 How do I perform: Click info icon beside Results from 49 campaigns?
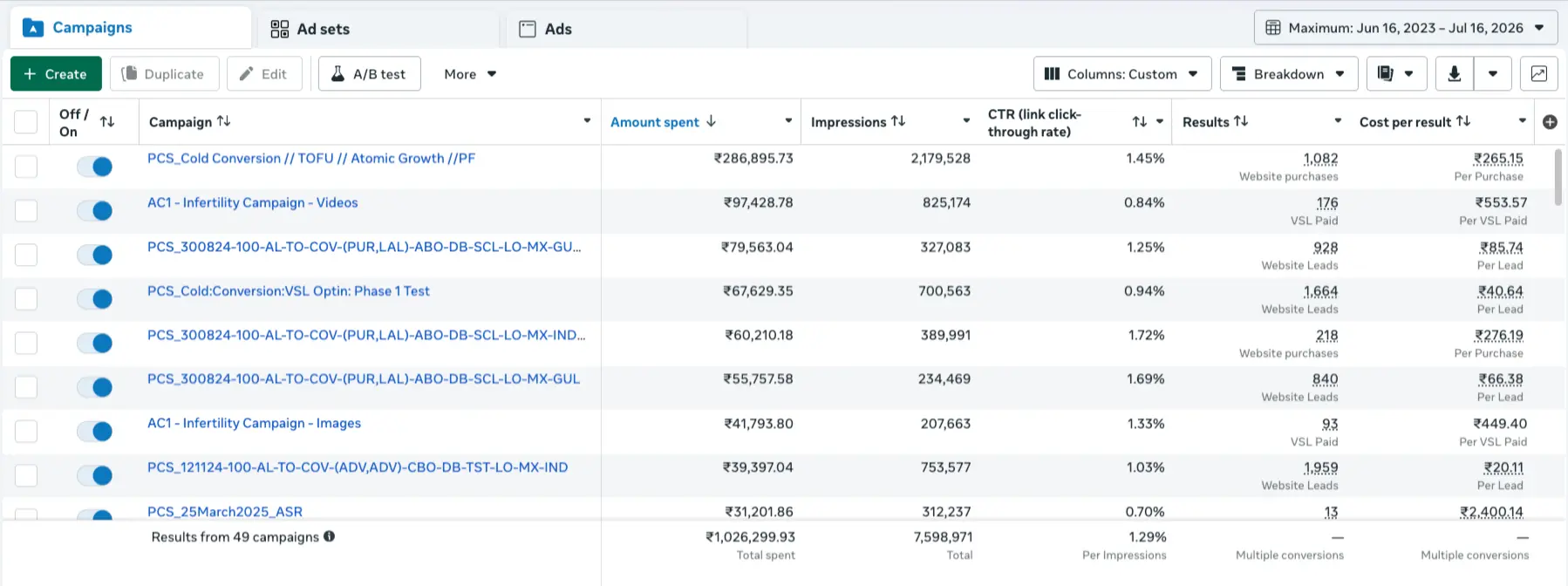[330, 536]
